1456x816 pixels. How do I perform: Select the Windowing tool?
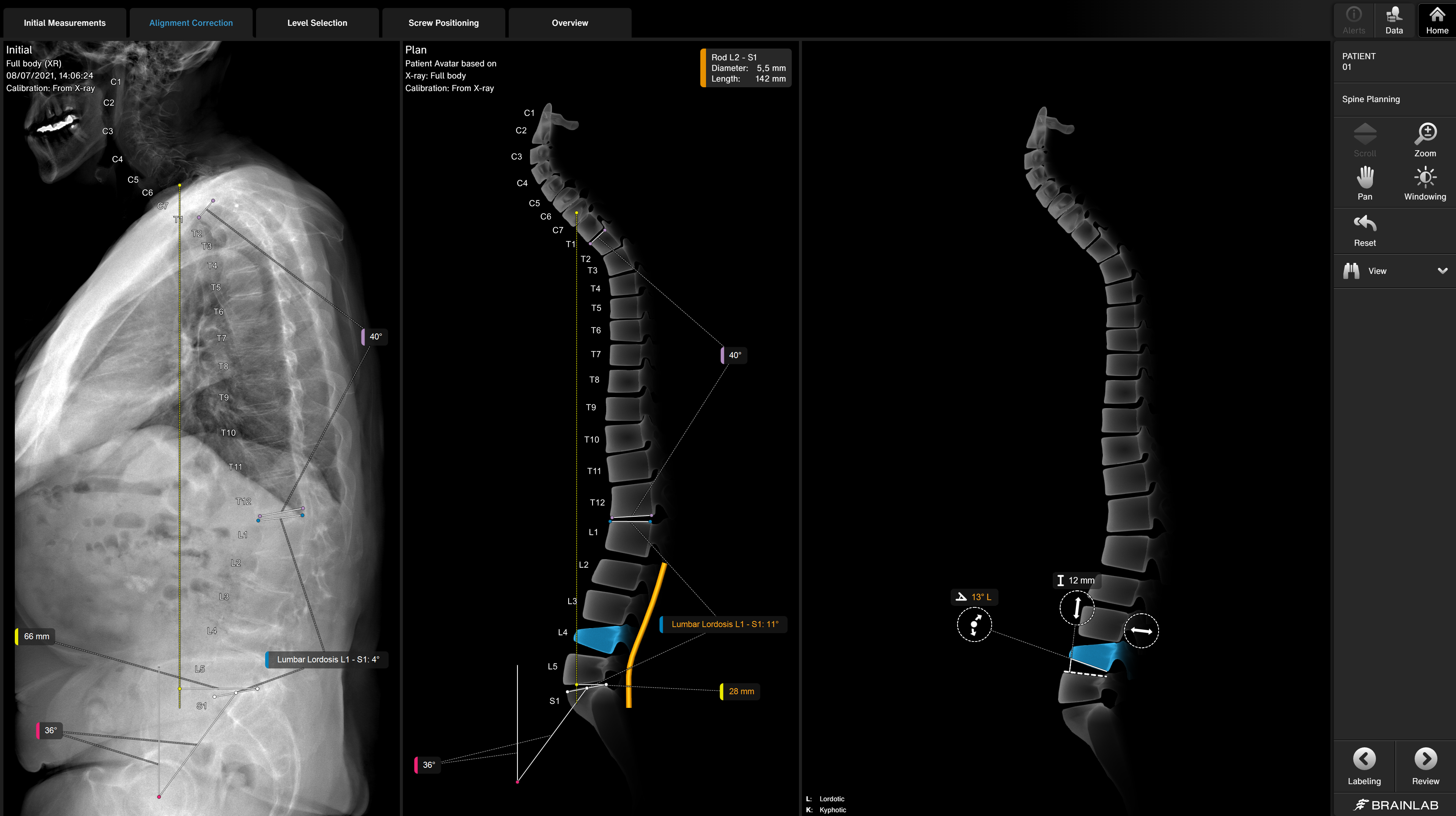[1425, 182]
